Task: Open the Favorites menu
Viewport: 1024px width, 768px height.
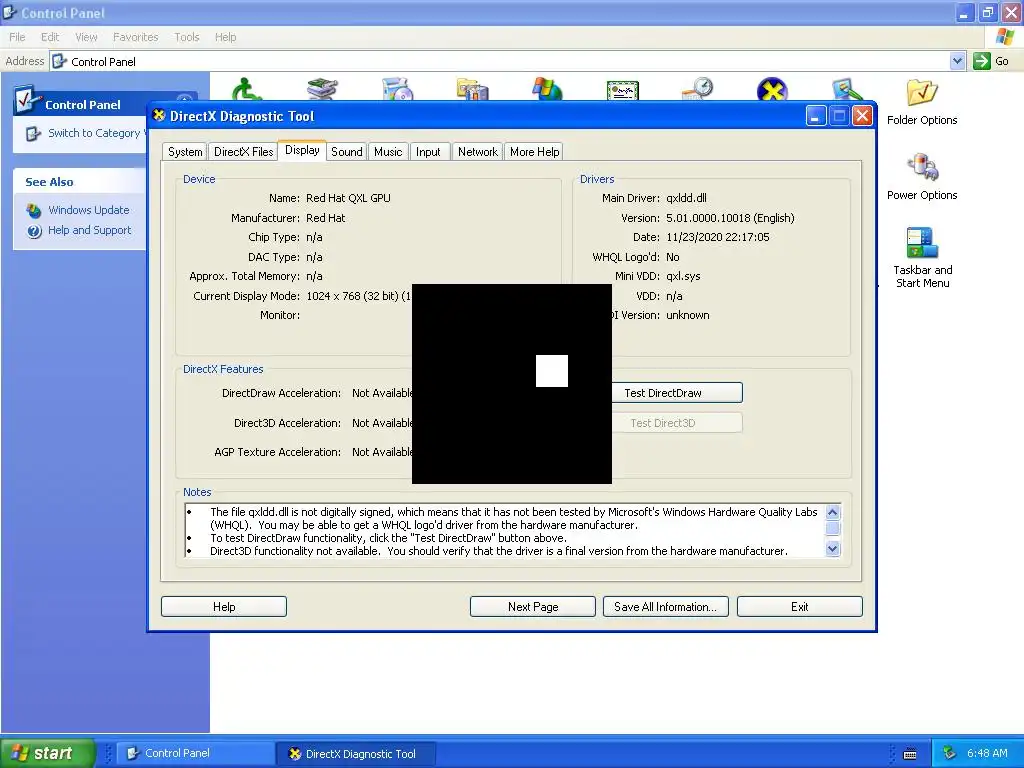Action: (135, 37)
